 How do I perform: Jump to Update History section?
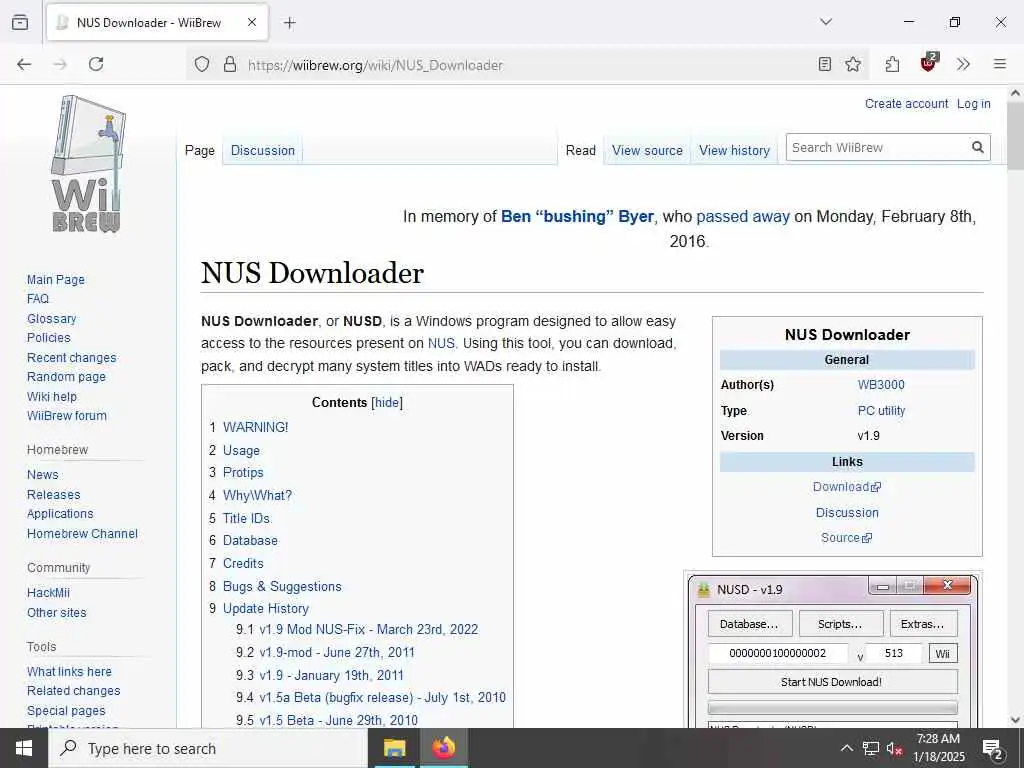click(266, 608)
